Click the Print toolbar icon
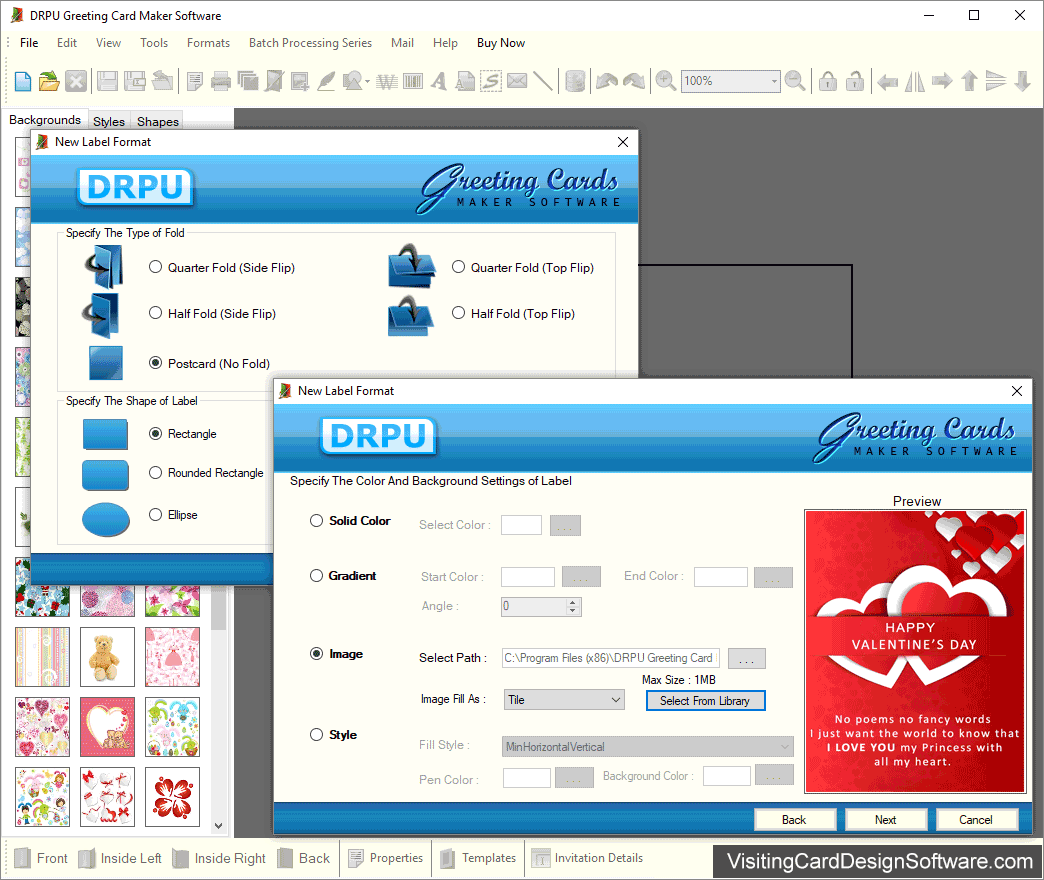Viewport: 1044px width, 880px height. tap(220, 81)
